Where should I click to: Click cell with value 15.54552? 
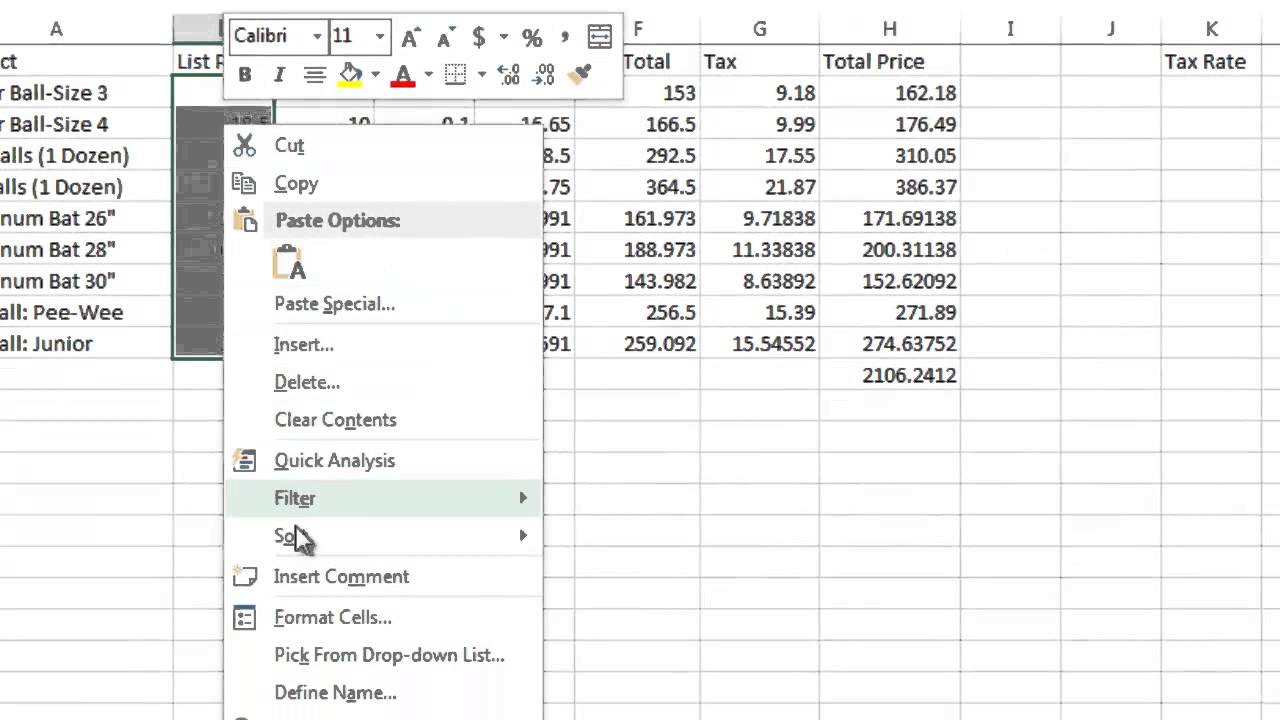click(760, 344)
